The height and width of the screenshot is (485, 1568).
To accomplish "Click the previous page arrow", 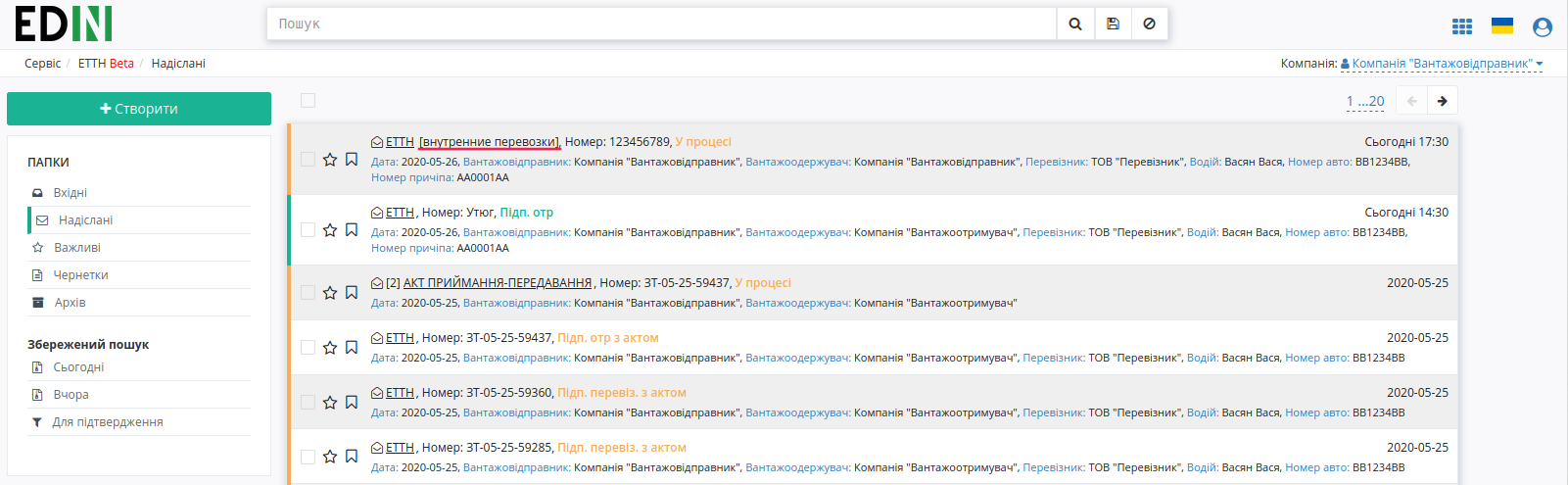I will 1411,101.
